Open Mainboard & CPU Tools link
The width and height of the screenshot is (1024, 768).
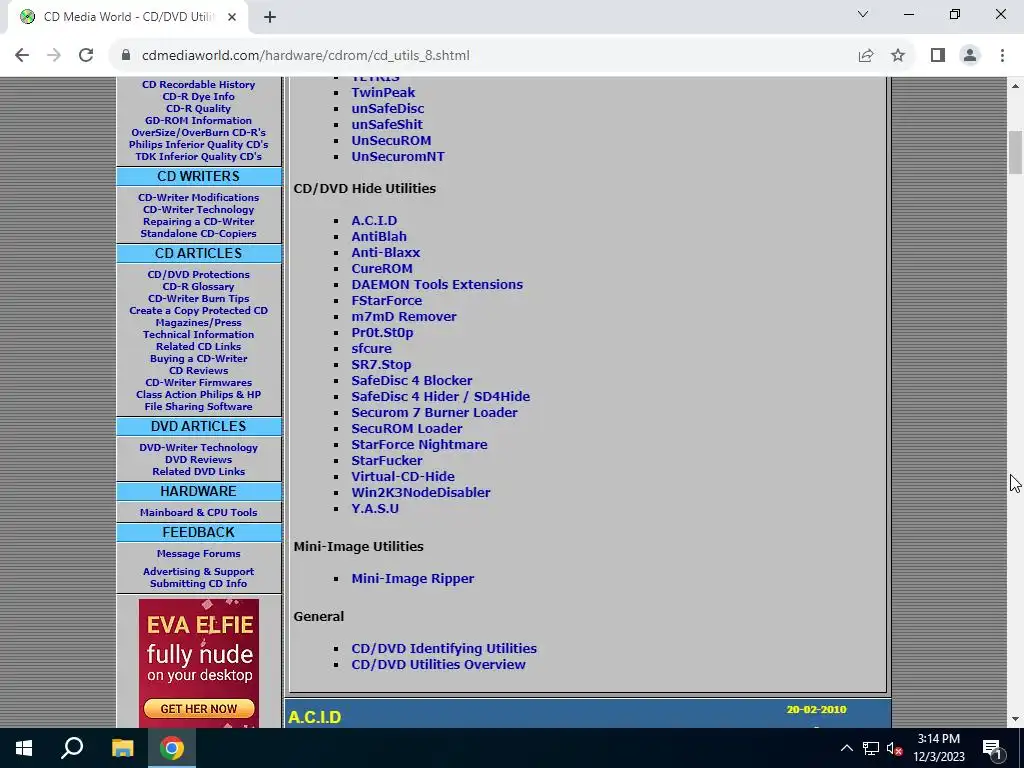click(199, 513)
